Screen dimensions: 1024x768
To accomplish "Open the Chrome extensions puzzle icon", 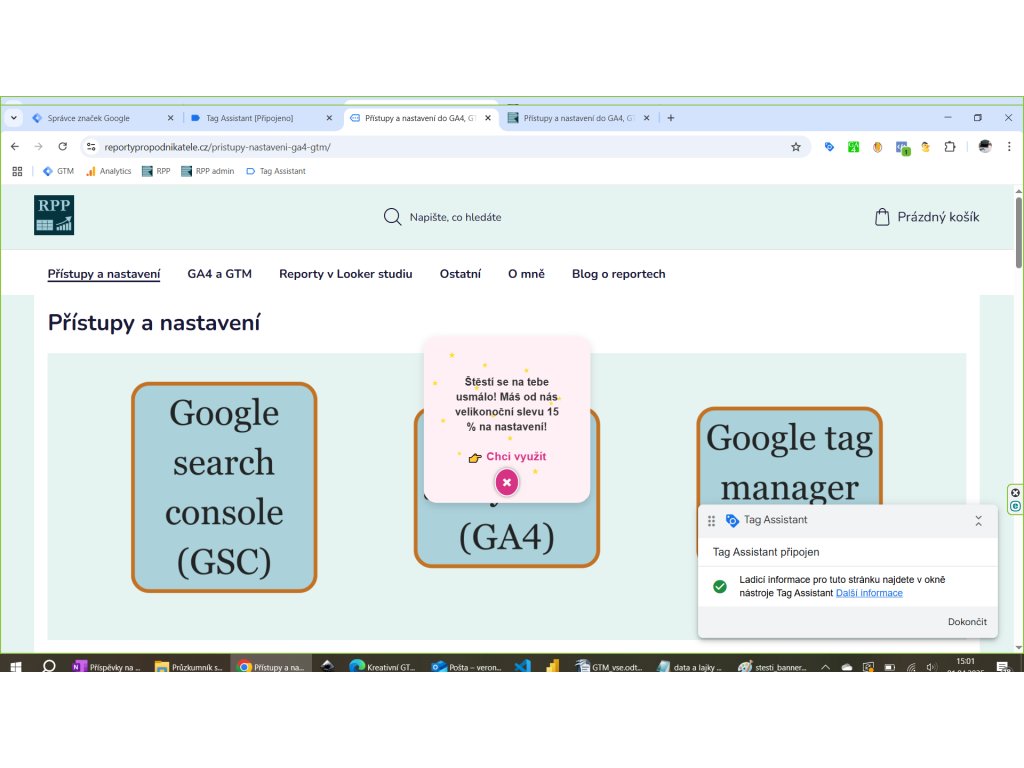I will [950, 147].
